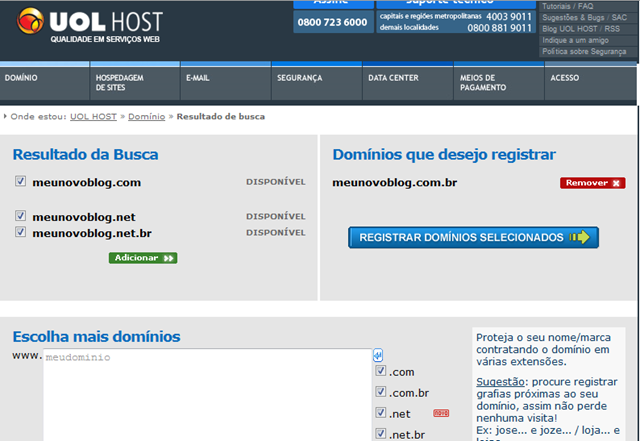Viewport: 640px width, 441px height.
Task: Click meunovoblog.net.br domain name text
Action: point(92,234)
